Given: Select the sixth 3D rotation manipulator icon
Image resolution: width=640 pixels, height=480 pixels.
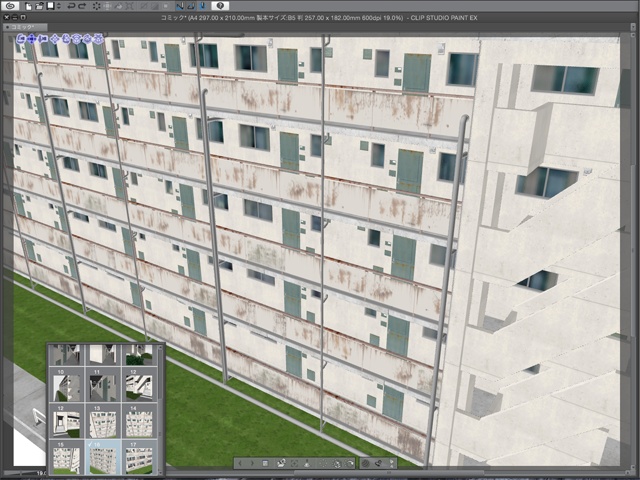Looking at the screenshot, I should point(76,39).
